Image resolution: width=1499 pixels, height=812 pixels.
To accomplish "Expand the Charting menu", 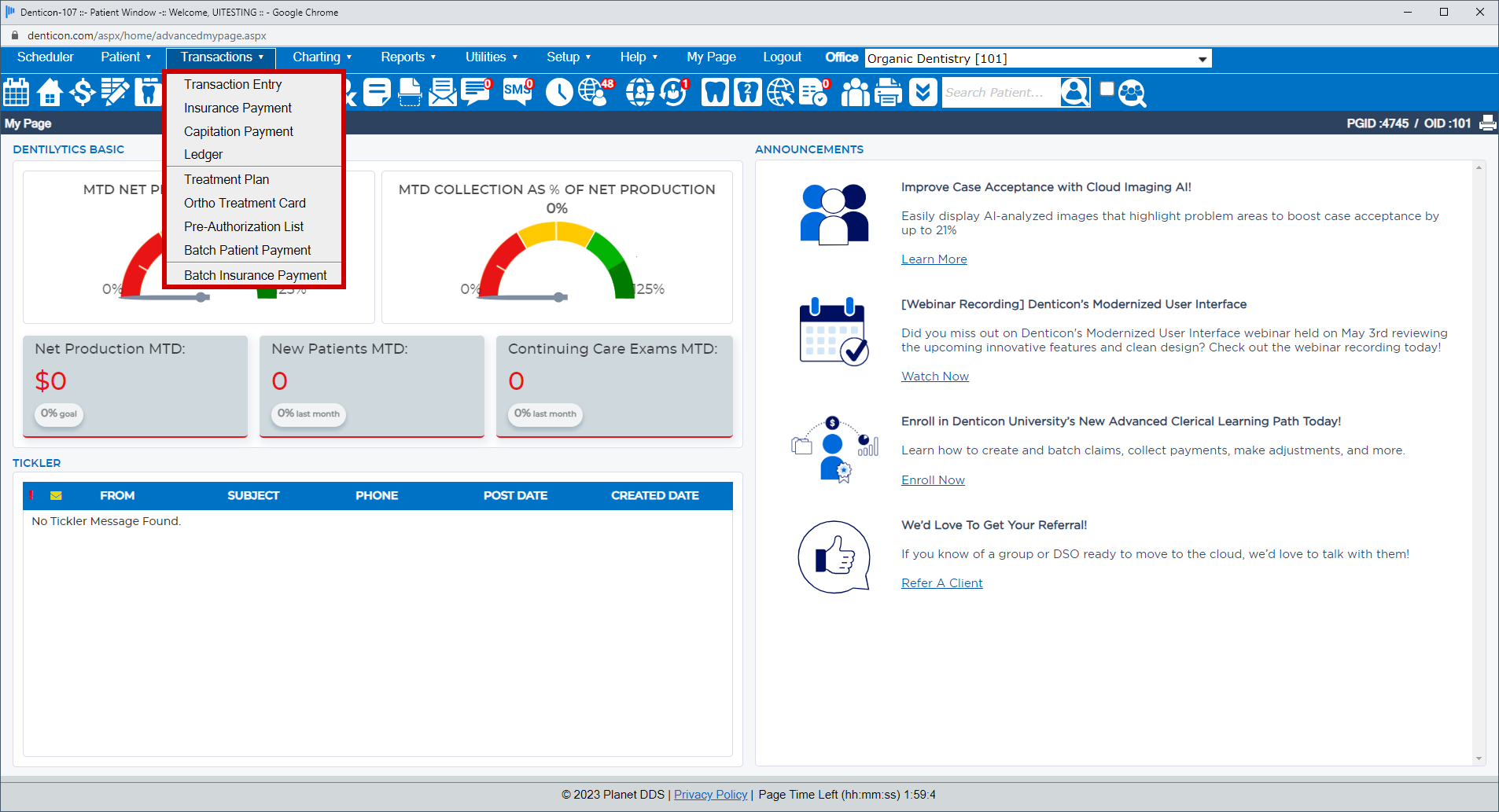I will (322, 57).
